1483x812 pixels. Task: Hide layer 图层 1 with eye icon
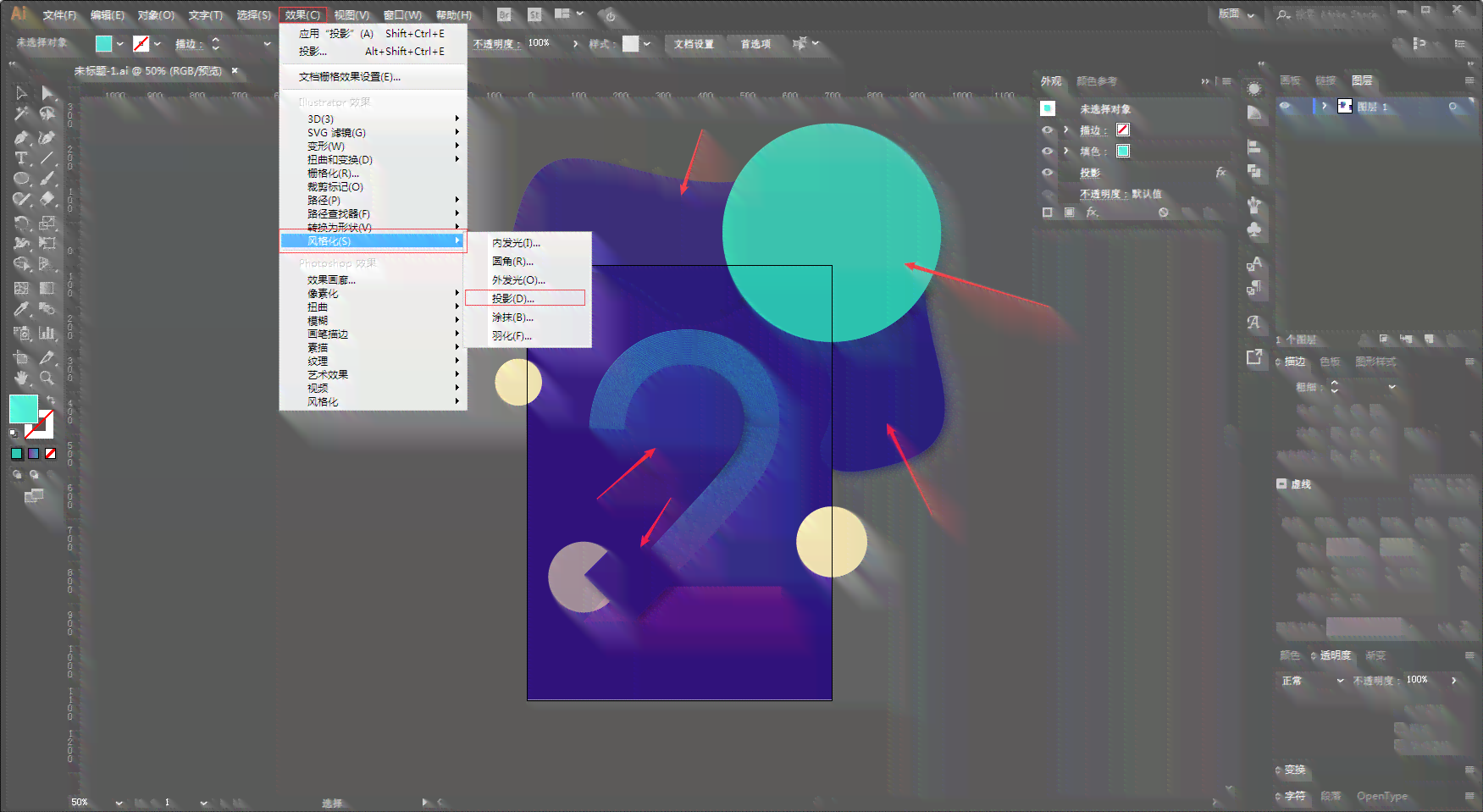click(1286, 107)
